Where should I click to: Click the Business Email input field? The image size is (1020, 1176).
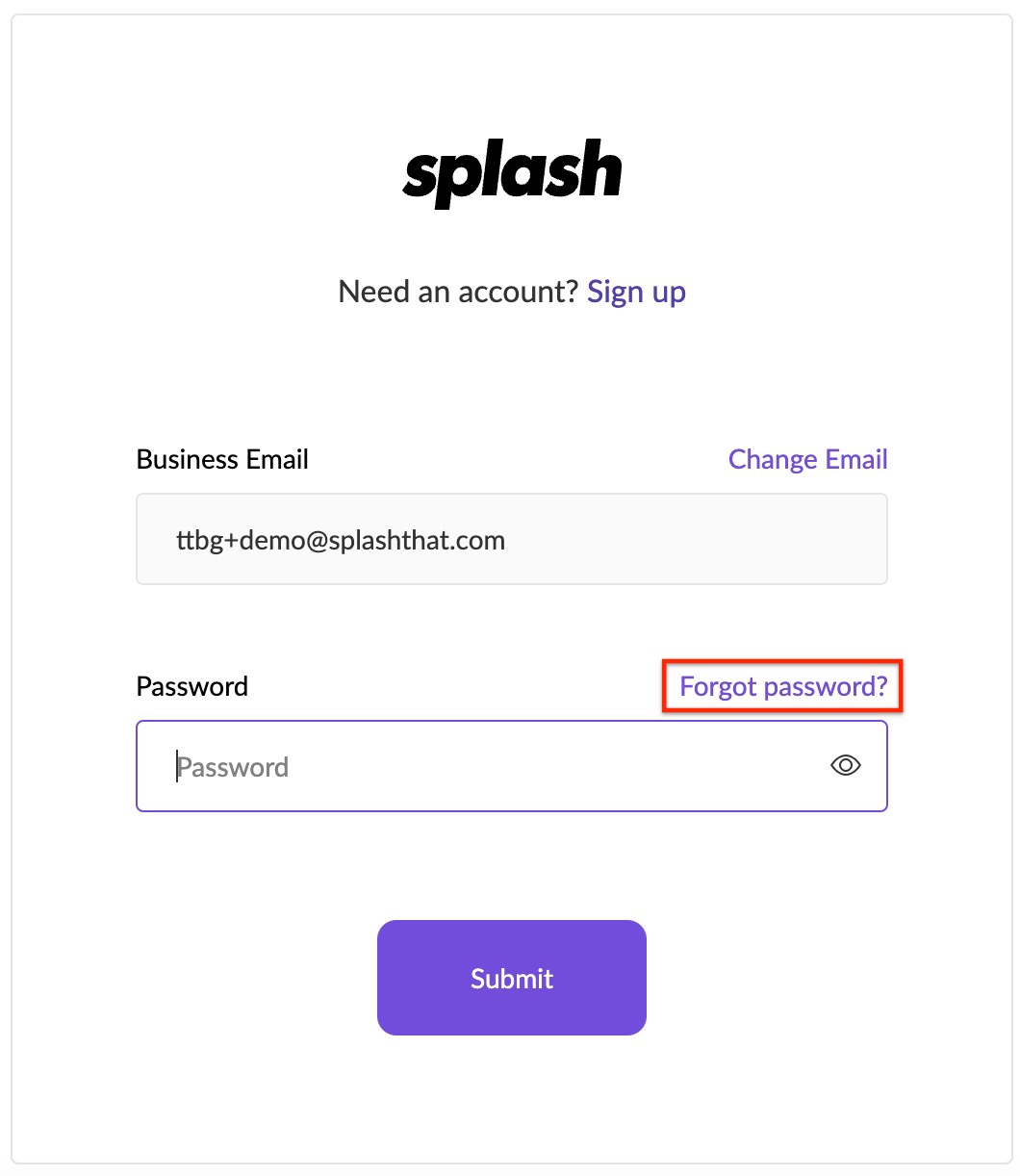(x=512, y=539)
